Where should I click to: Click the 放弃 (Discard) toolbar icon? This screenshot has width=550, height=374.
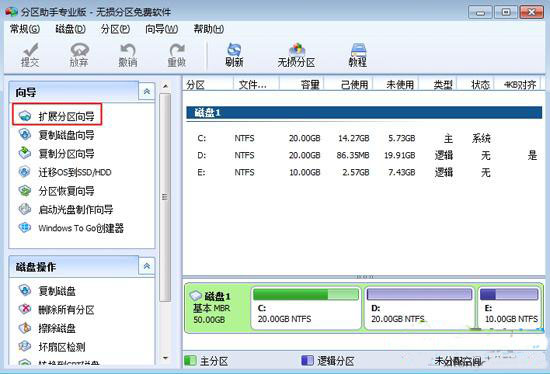point(79,55)
